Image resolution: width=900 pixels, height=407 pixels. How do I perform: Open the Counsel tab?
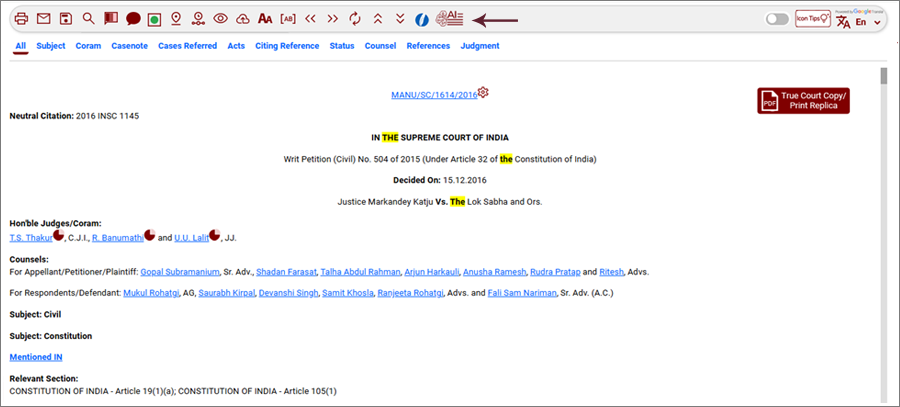381,46
